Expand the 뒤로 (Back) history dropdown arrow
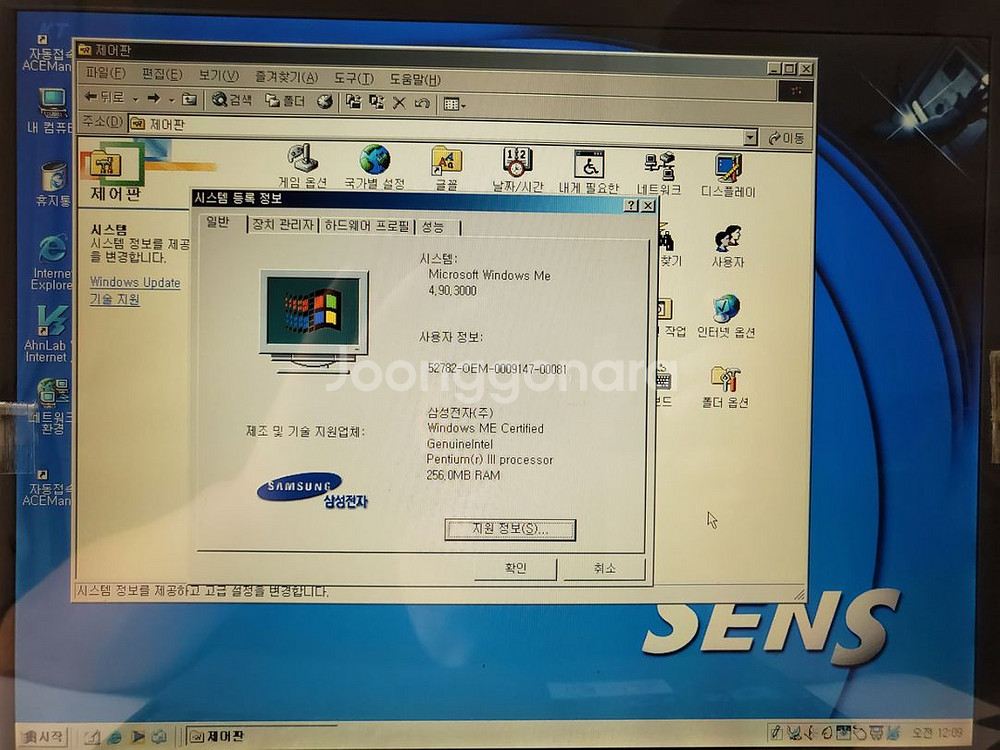This screenshot has height=750, width=1000. (x=134, y=99)
